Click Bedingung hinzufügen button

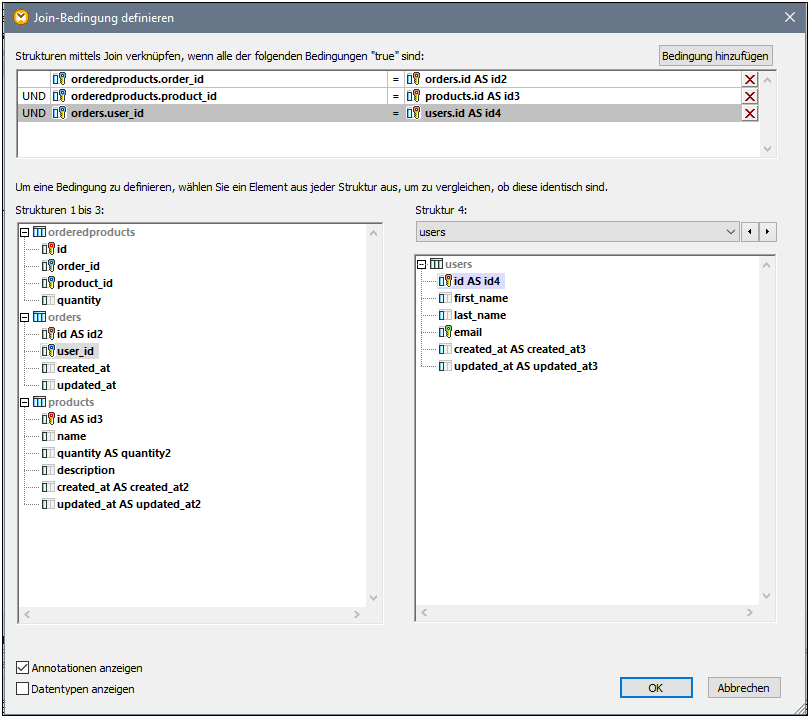click(x=714, y=56)
